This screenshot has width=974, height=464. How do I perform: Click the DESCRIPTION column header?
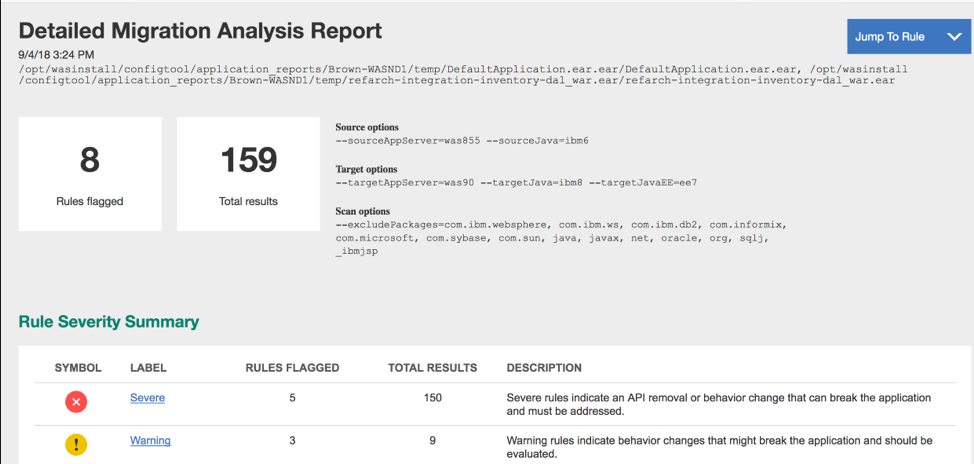coord(544,368)
